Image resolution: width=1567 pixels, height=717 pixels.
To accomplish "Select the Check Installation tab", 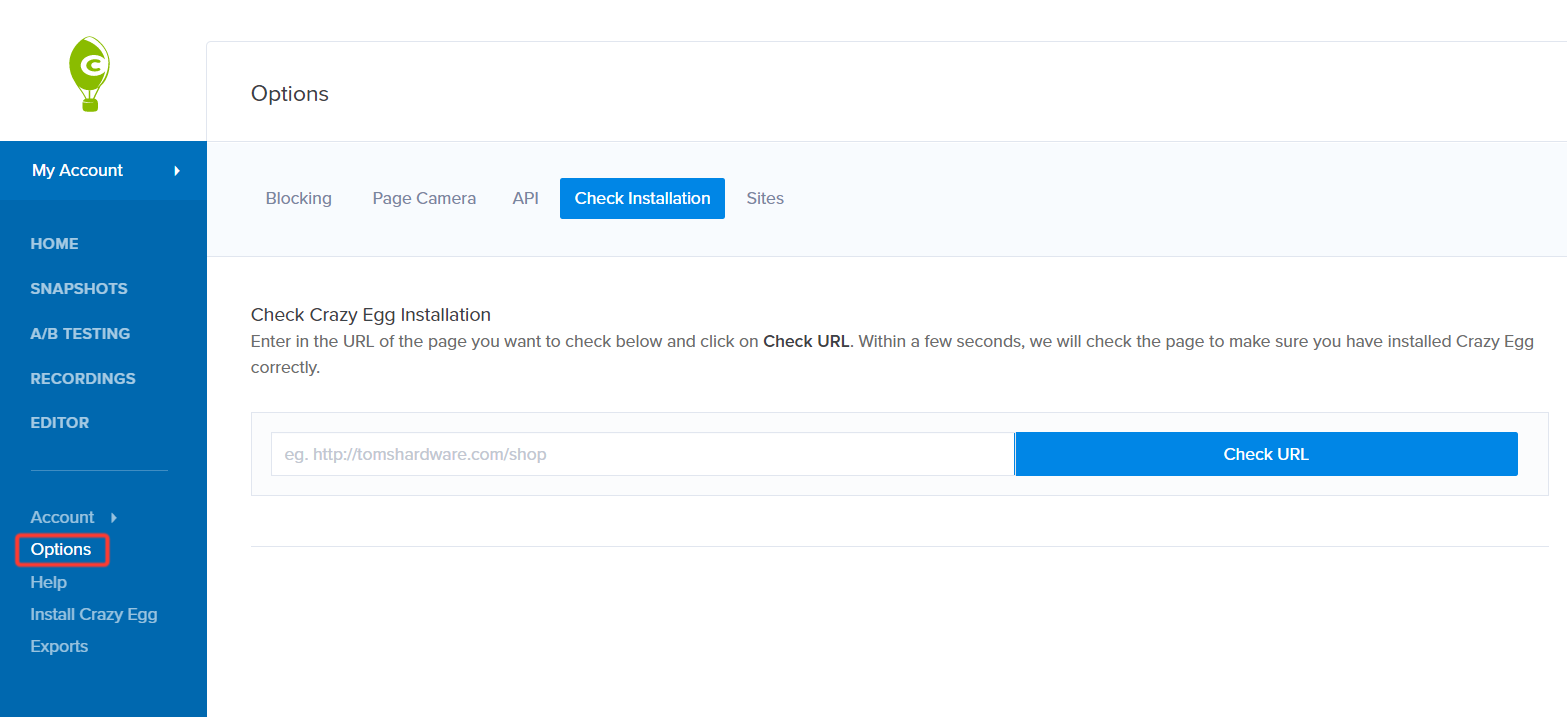I will 642,198.
